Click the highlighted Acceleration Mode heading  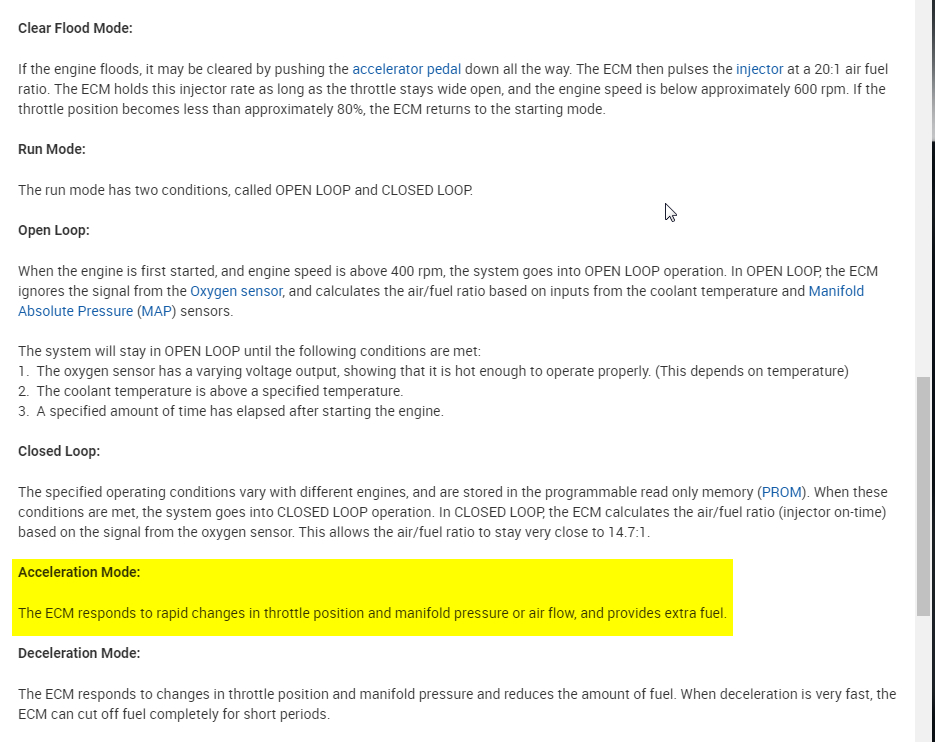click(x=79, y=572)
